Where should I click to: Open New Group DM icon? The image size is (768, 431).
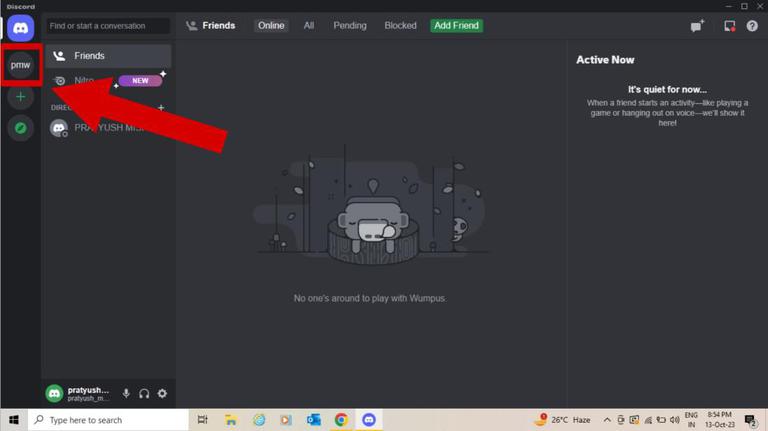pyautogui.click(x=697, y=26)
